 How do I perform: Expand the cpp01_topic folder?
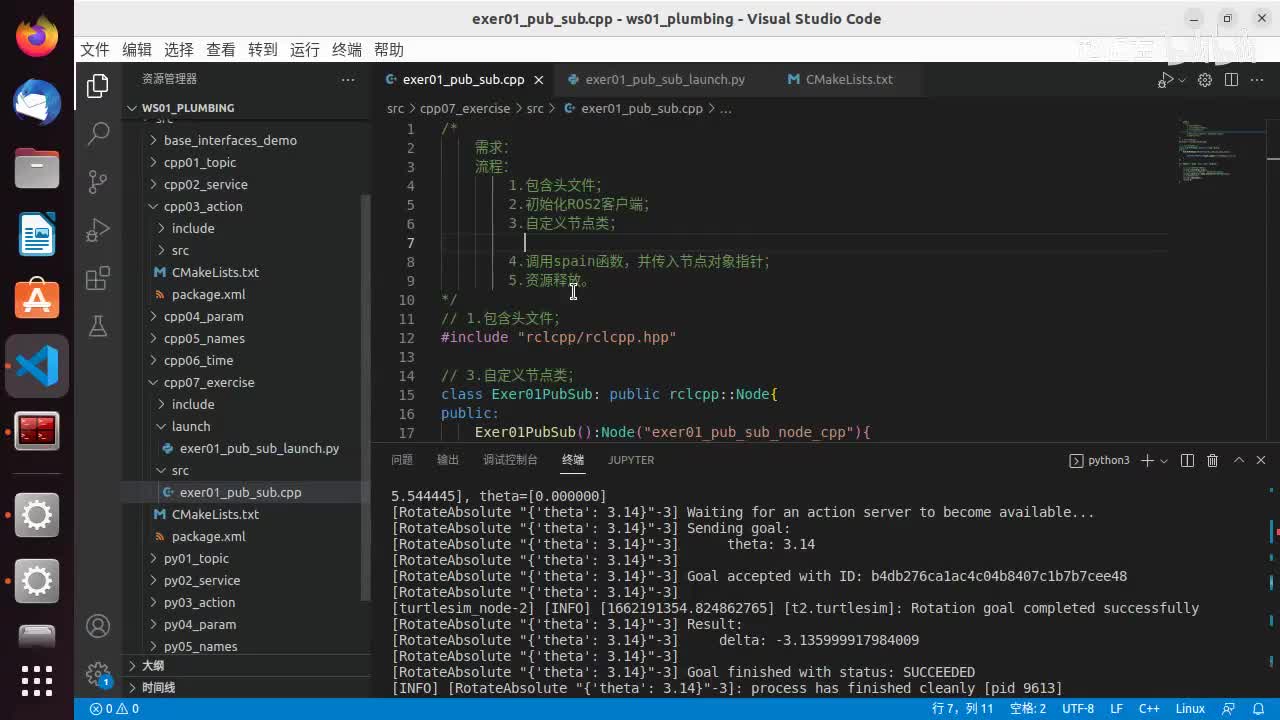point(200,162)
